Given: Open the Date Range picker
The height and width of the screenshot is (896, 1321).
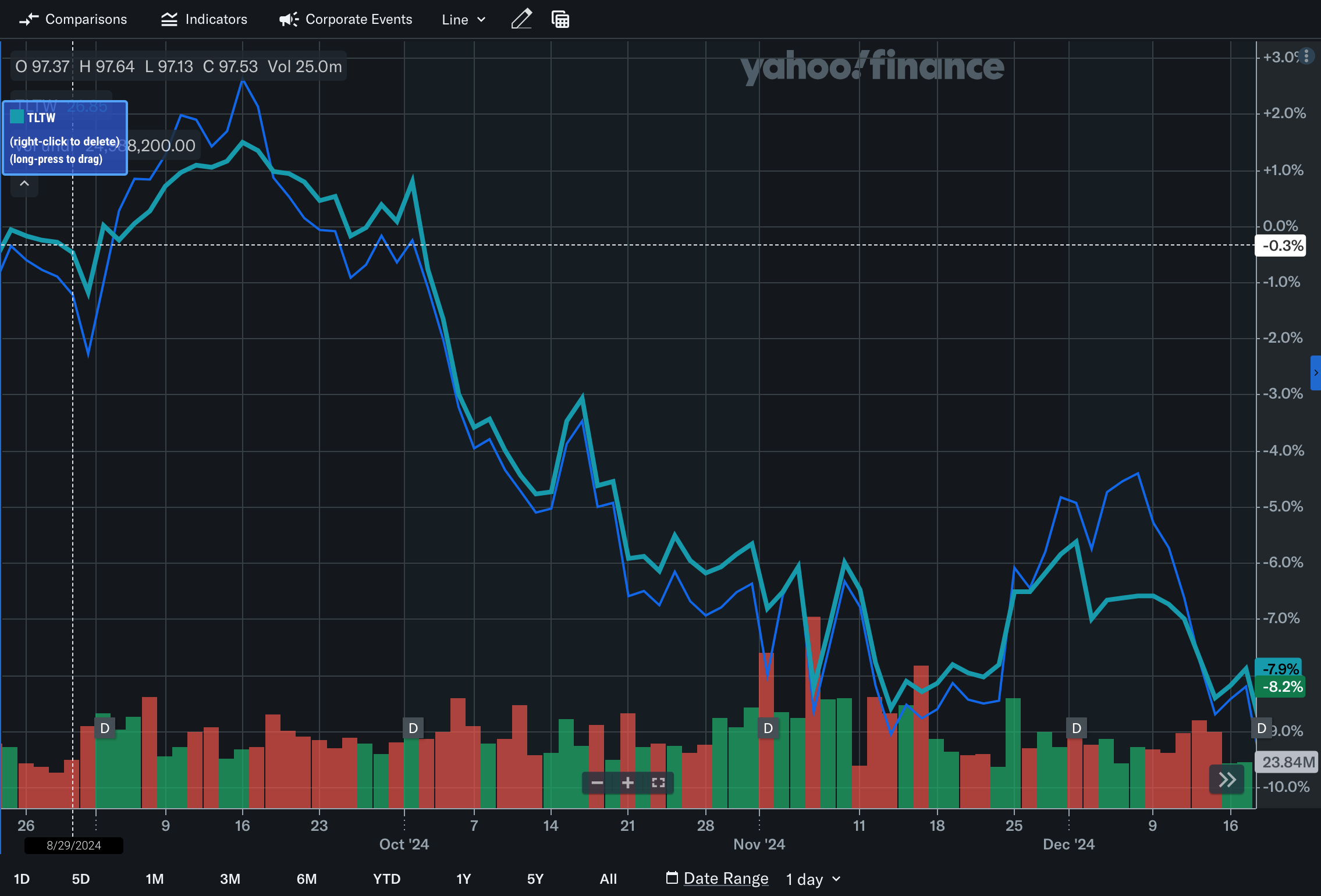Looking at the screenshot, I should (718, 879).
